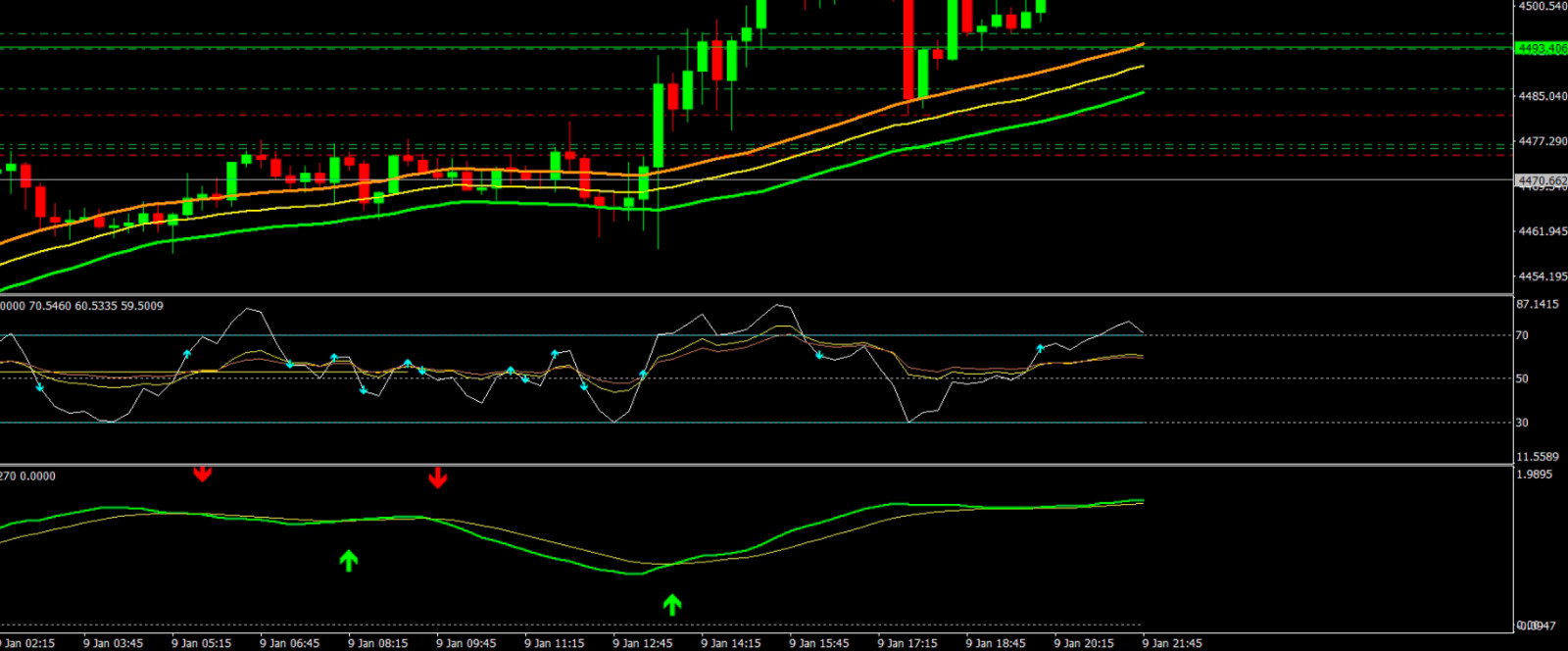This screenshot has height=651, width=1568.
Task: Click the 4454.195 price label
Action: click(x=1543, y=276)
